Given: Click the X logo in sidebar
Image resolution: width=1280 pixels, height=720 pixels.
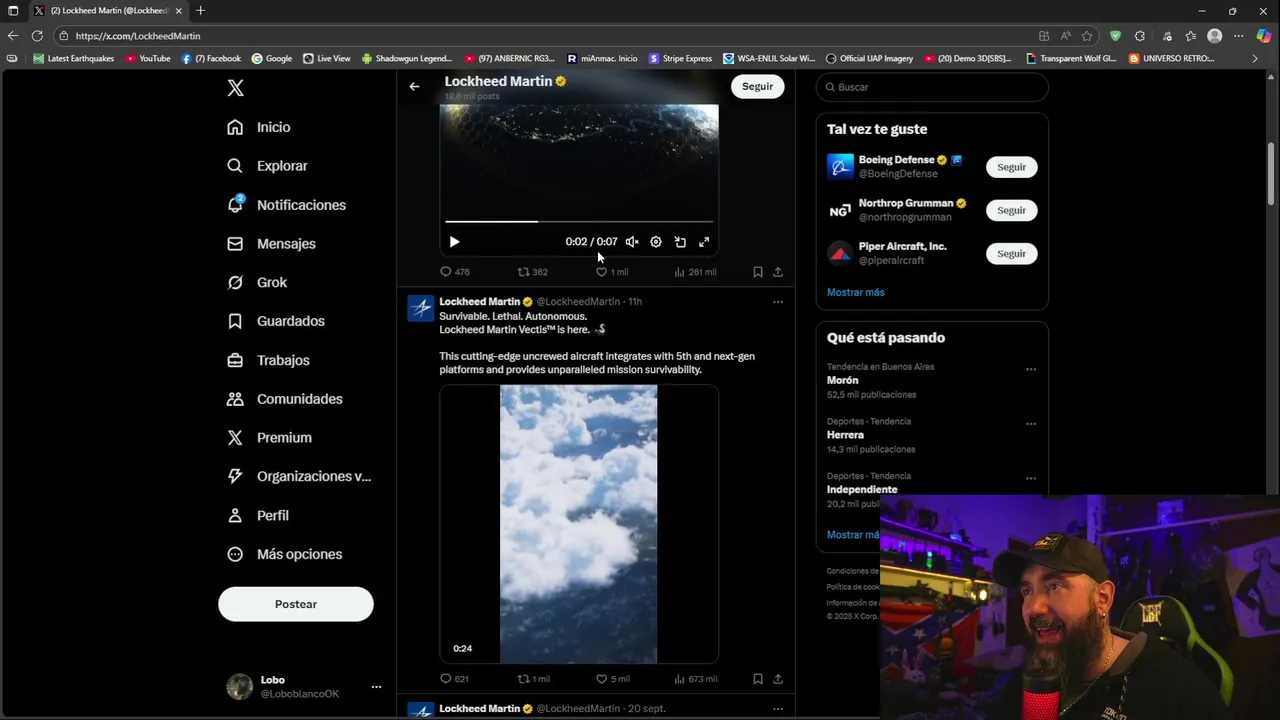Looking at the screenshot, I should tap(235, 88).
